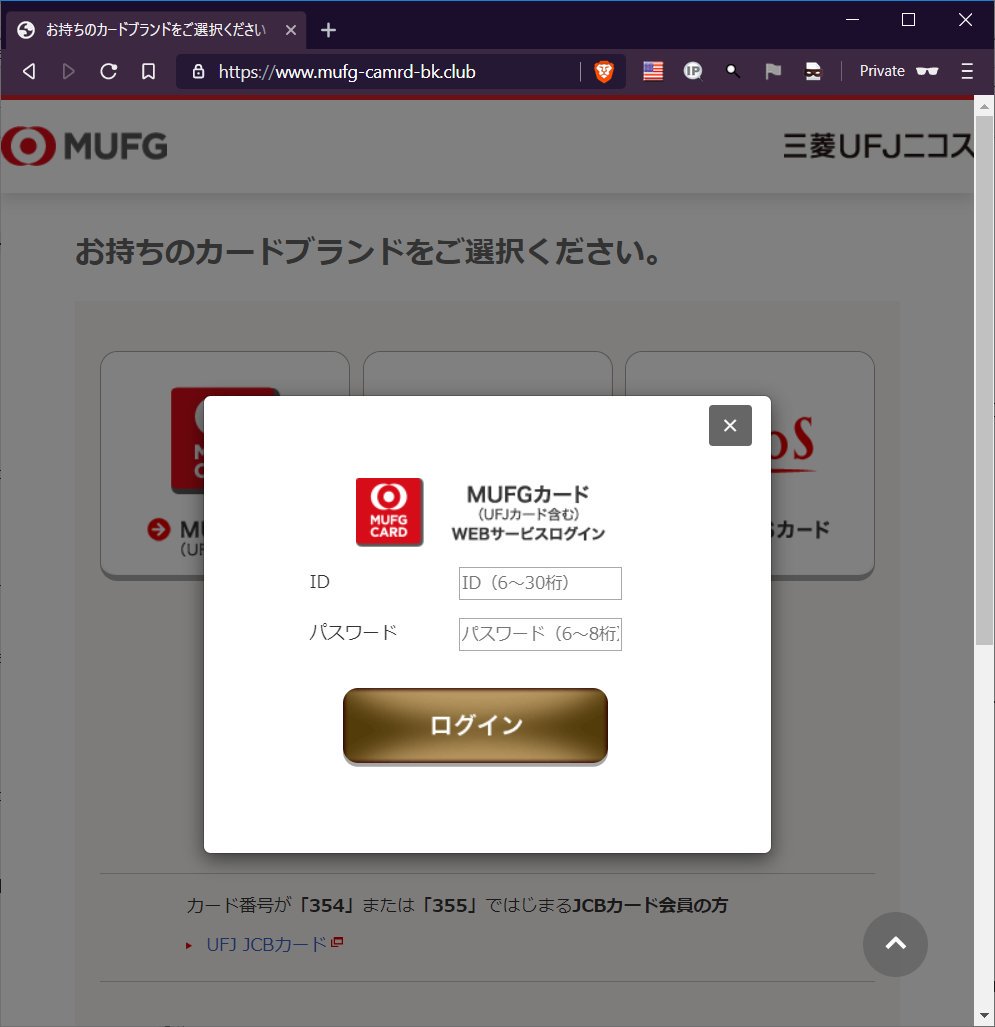
Task: Open Brave Shields lion icon
Action: (604, 71)
